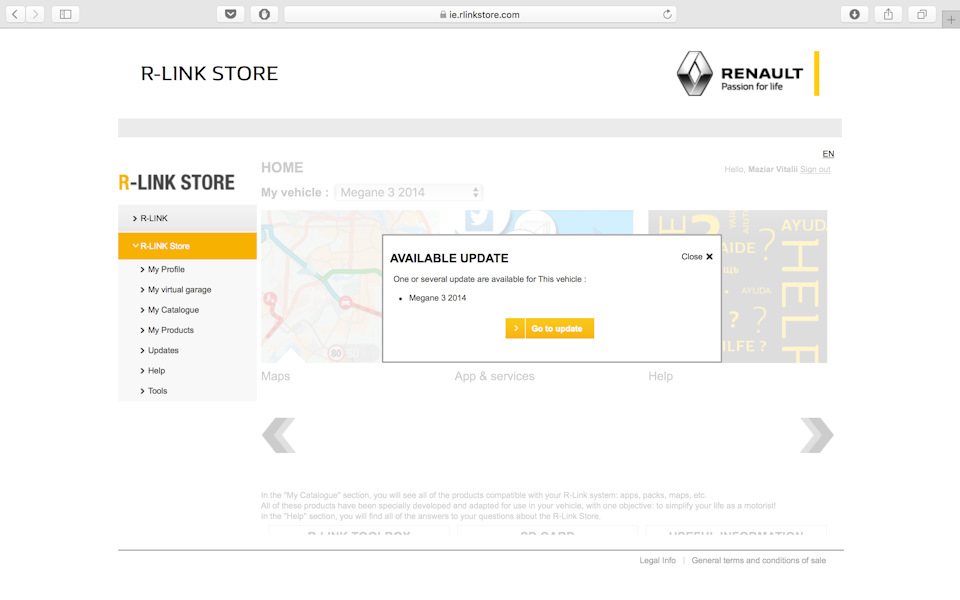Go back with Safari's back arrow

[x=15, y=14]
